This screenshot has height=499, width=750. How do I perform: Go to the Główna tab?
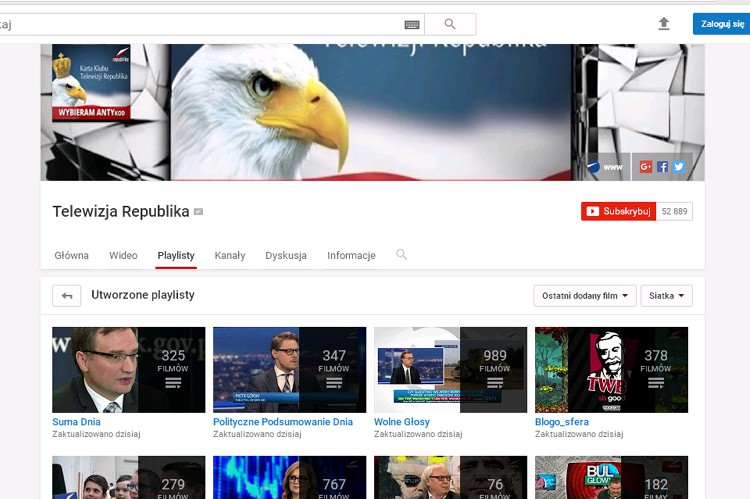point(71,256)
